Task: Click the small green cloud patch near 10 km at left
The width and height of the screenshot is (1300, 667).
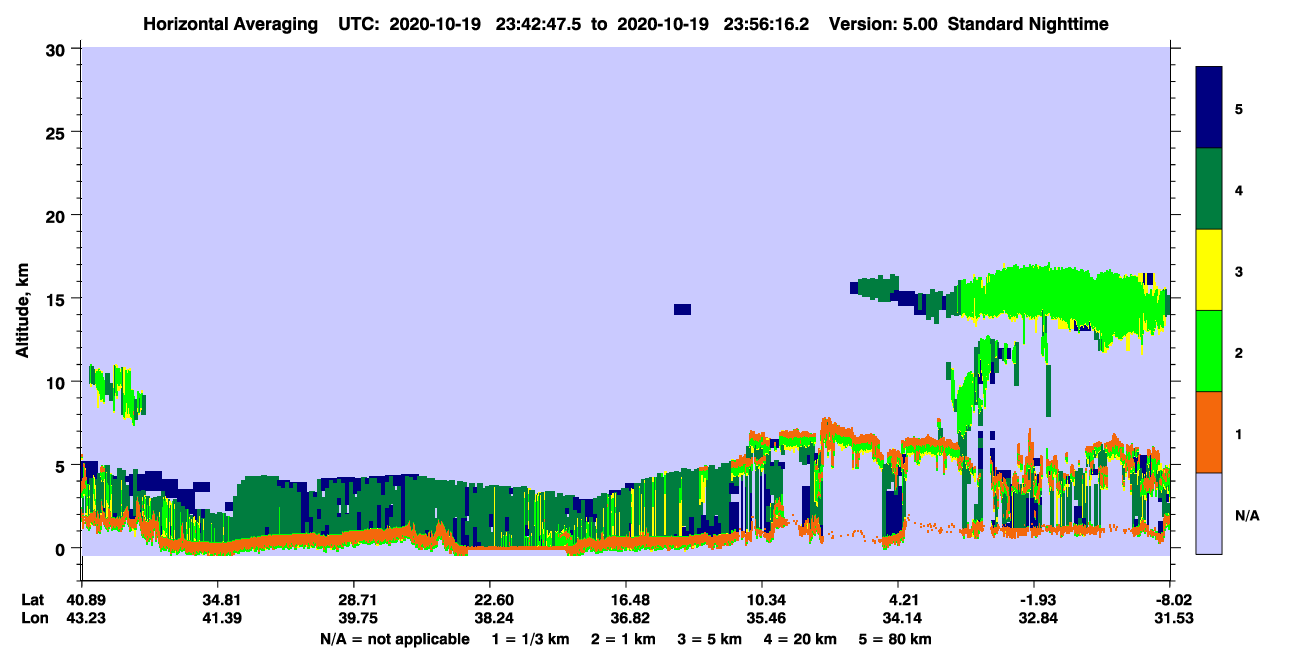Action: [116, 392]
